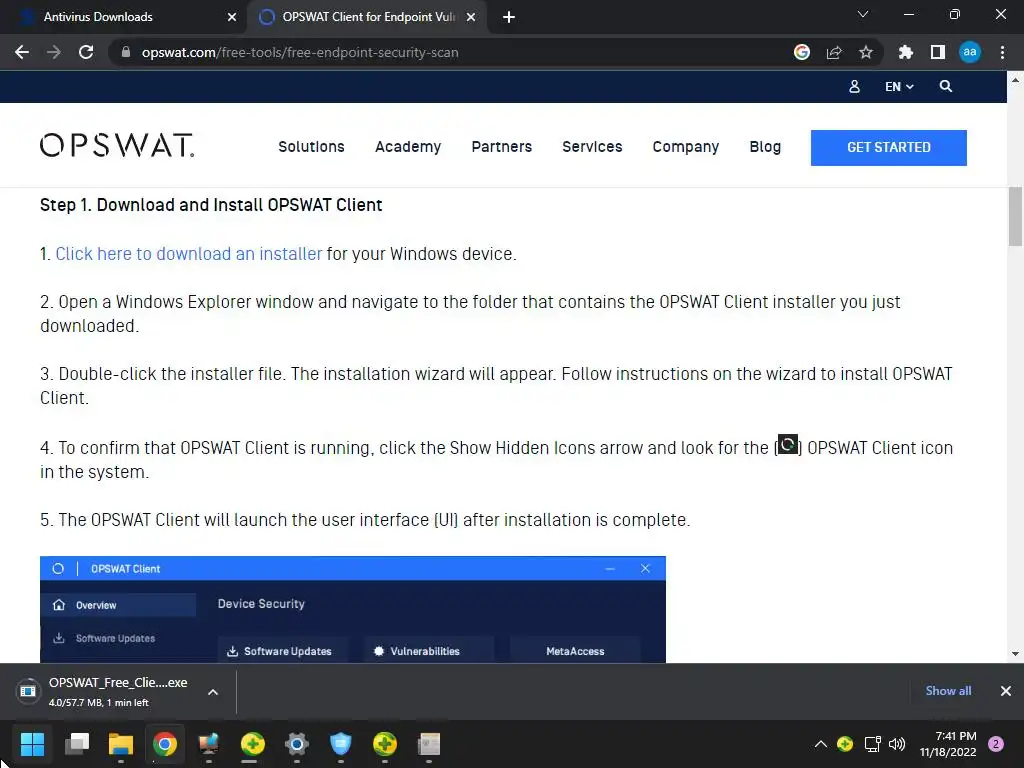Toggle the Chrome side panel
1024x768 pixels.
938,52
